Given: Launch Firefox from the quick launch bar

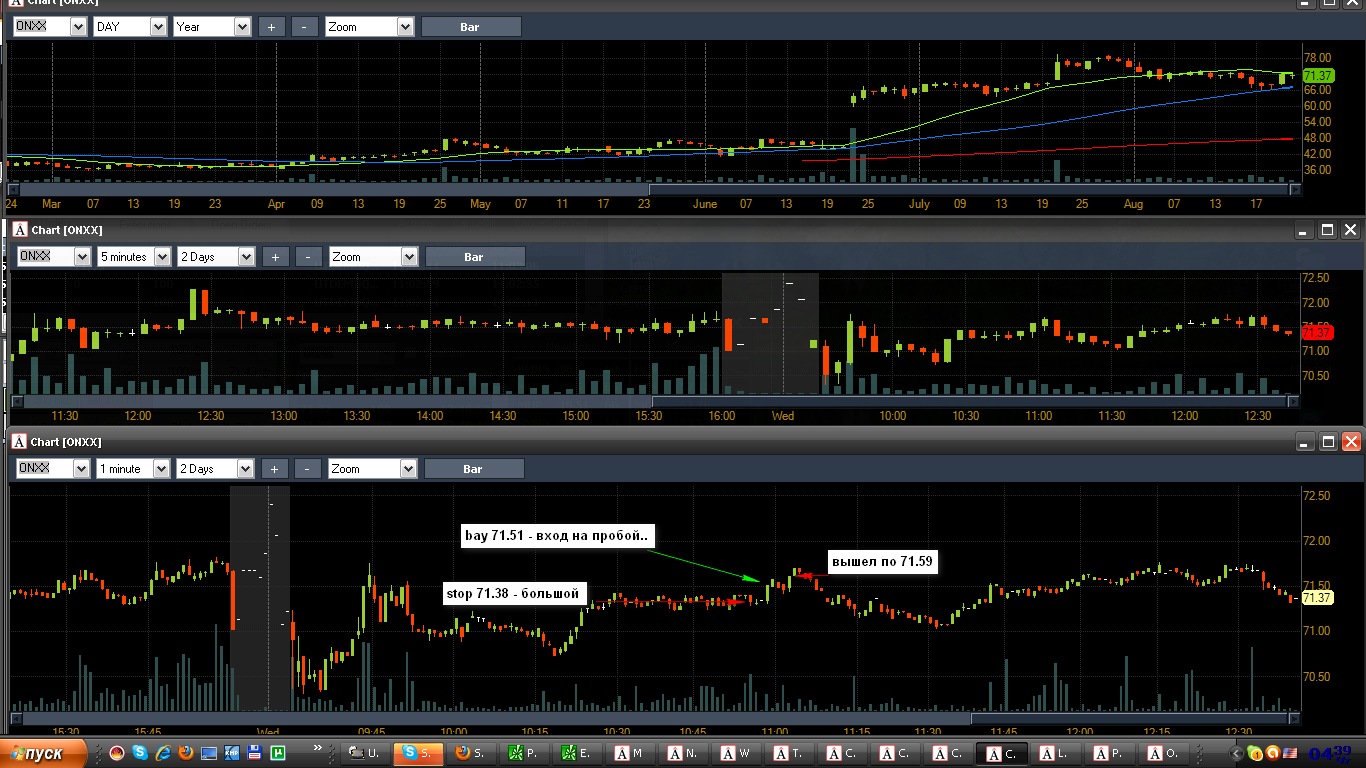Looking at the screenshot, I should pos(186,753).
